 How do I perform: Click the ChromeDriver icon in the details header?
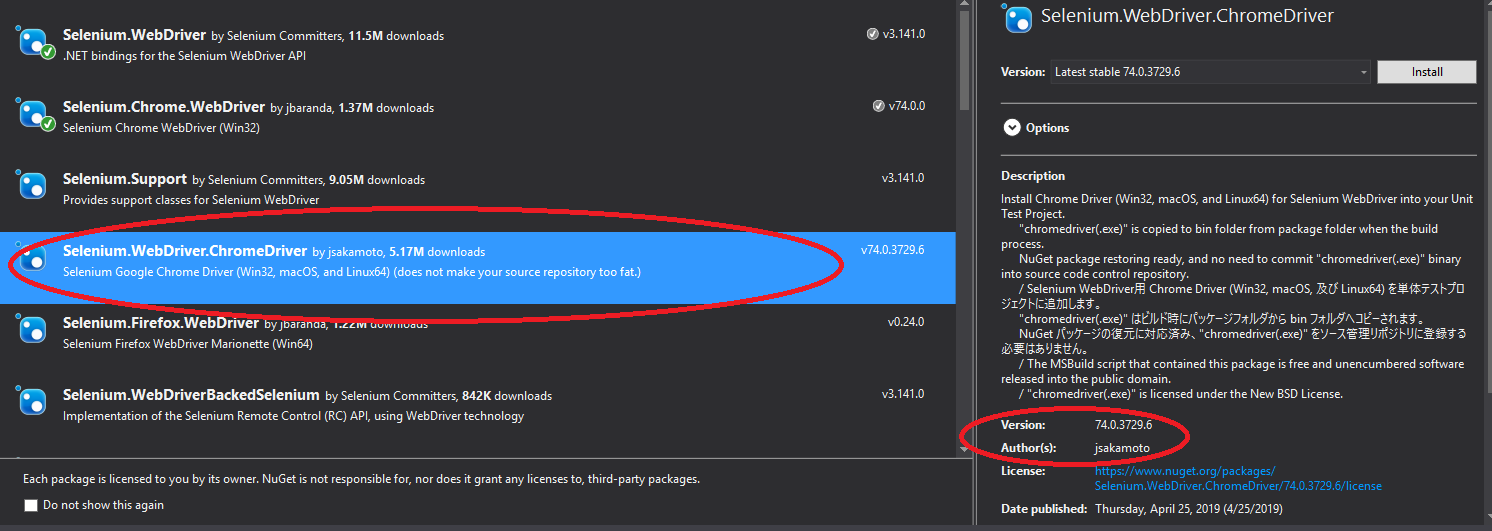tap(1018, 18)
